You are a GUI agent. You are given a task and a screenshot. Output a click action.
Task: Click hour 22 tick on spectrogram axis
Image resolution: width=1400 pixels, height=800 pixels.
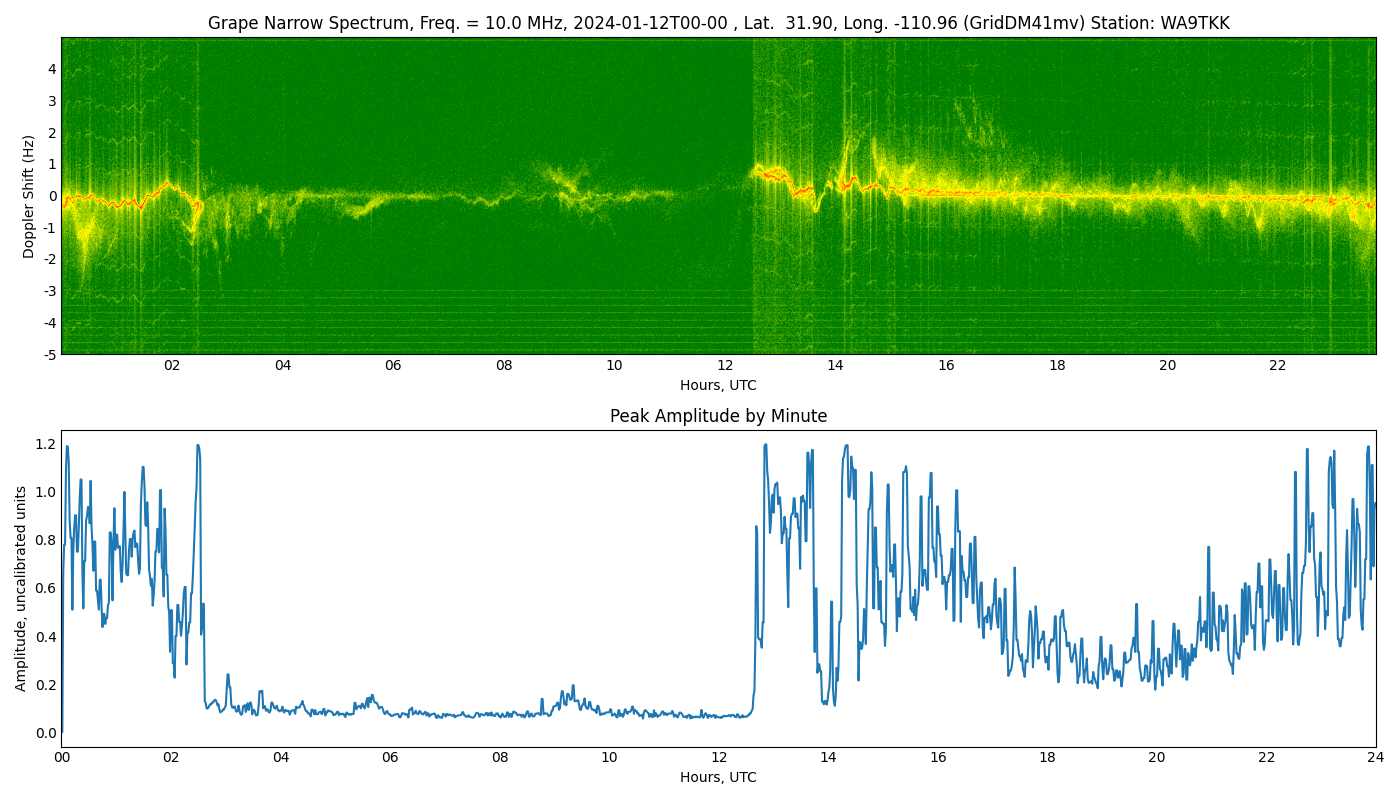[1278, 365]
